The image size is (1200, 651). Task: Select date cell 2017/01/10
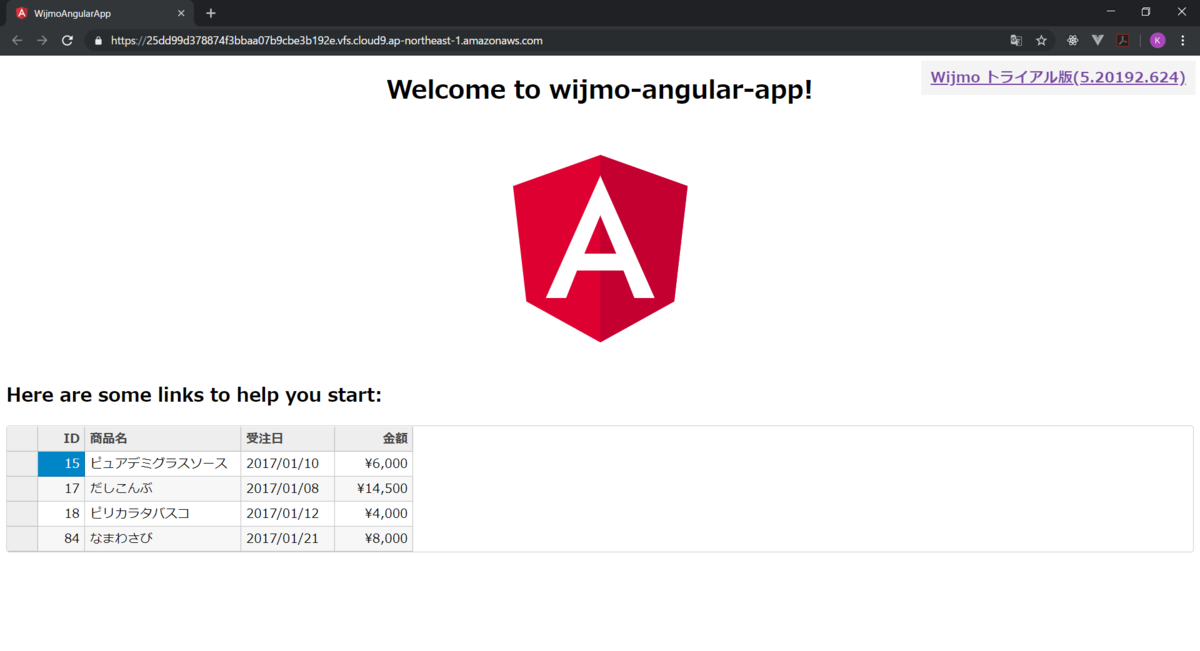coord(288,463)
